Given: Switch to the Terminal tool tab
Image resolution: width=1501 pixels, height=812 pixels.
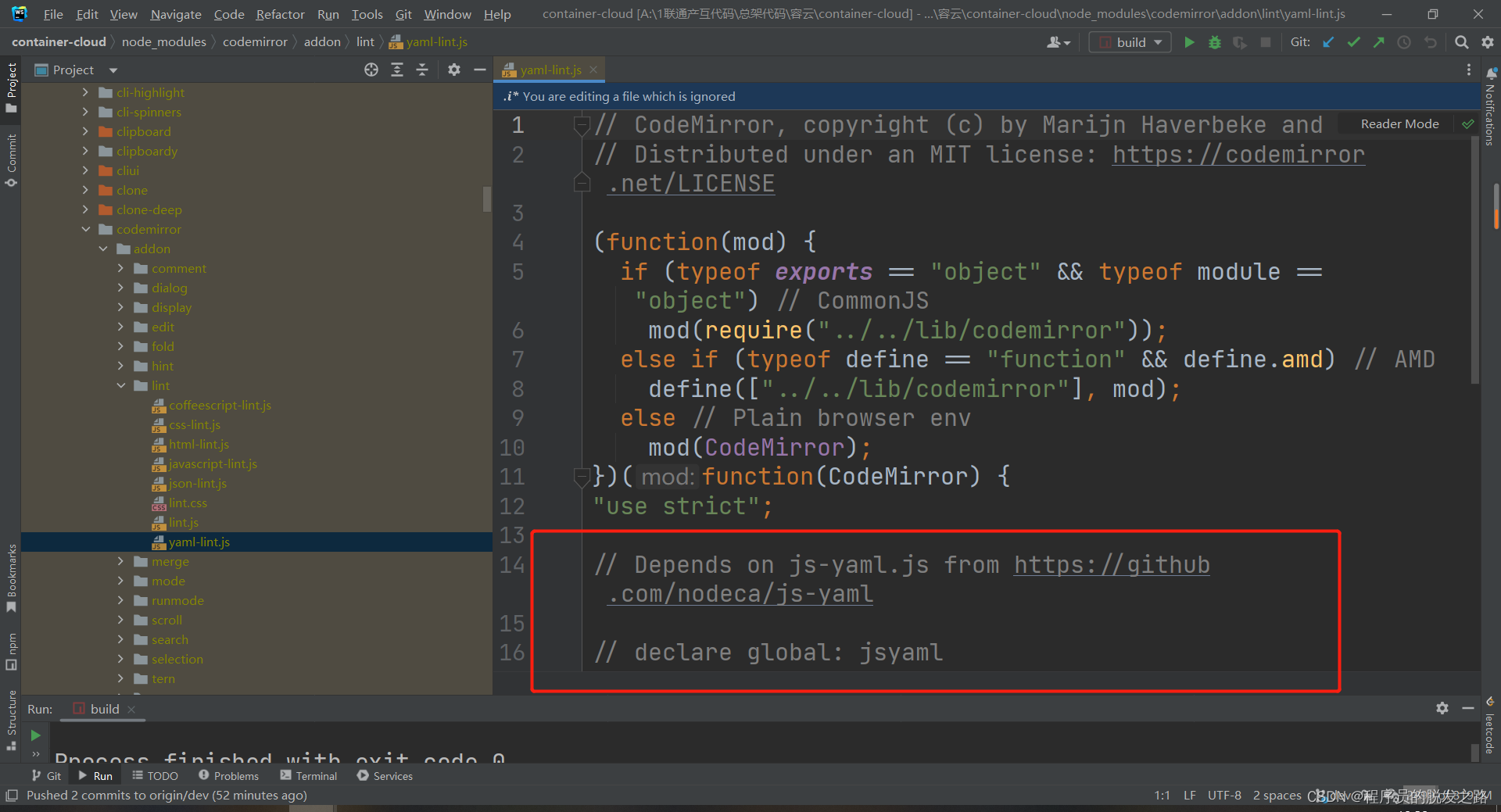Looking at the screenshot, I should [309, 776].
